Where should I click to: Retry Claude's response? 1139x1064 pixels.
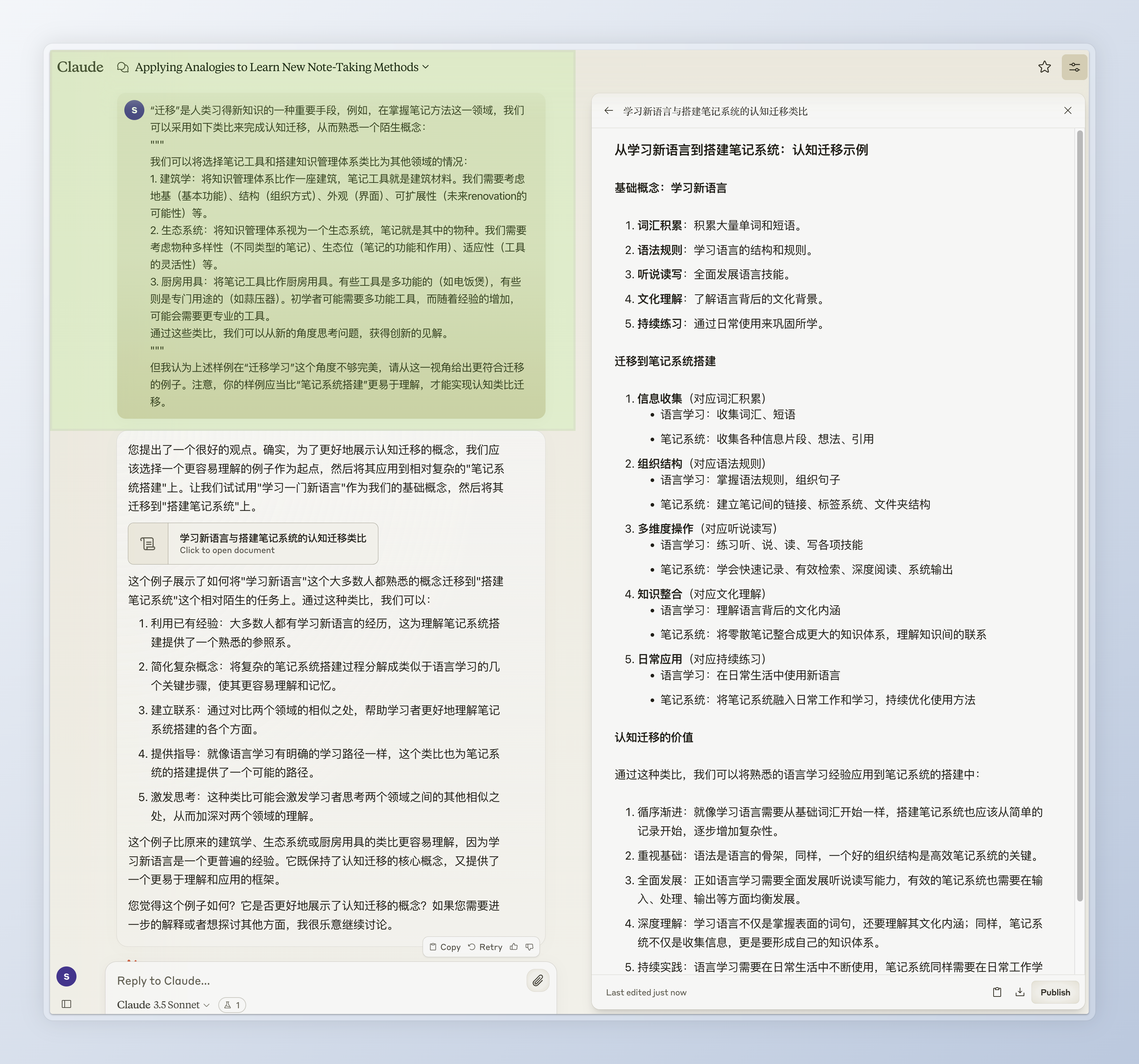click(485, 947)
